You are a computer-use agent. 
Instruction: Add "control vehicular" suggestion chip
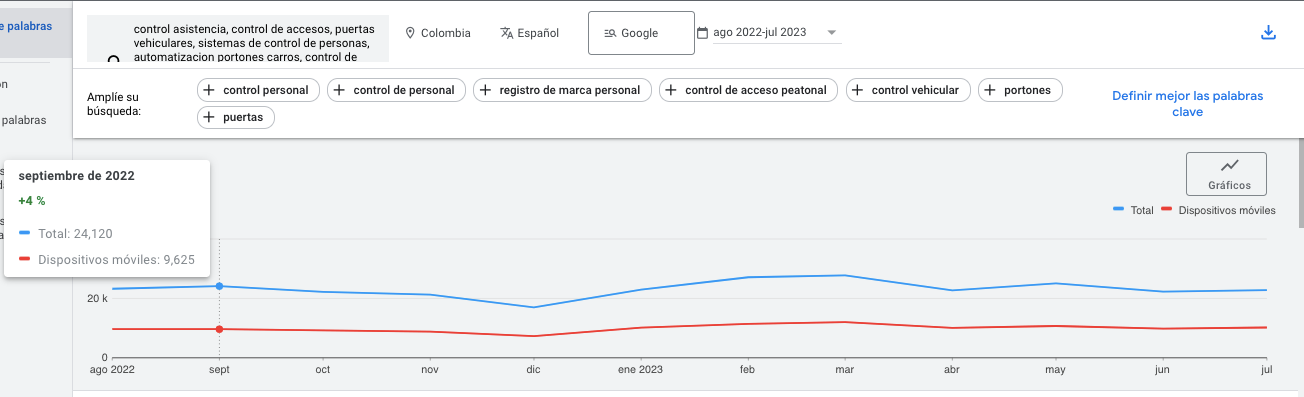(908, 90)
